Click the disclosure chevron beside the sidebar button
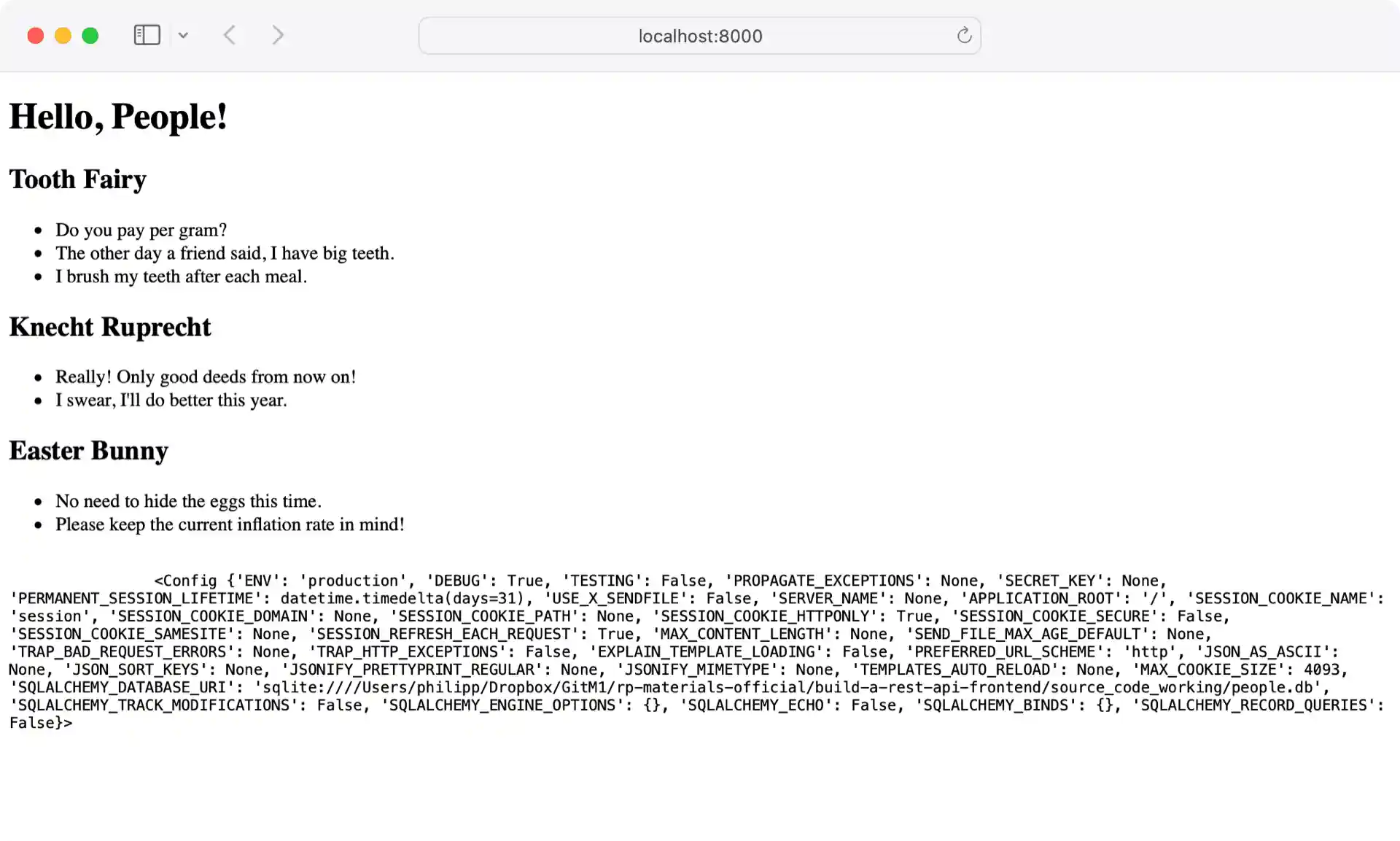 [x=183, y=35]
